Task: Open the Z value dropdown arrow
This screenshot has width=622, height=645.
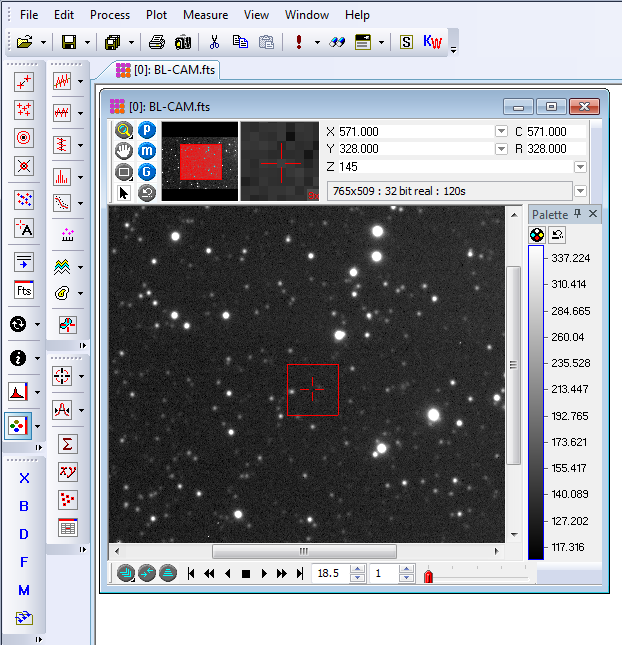Action: coord(580,167)
